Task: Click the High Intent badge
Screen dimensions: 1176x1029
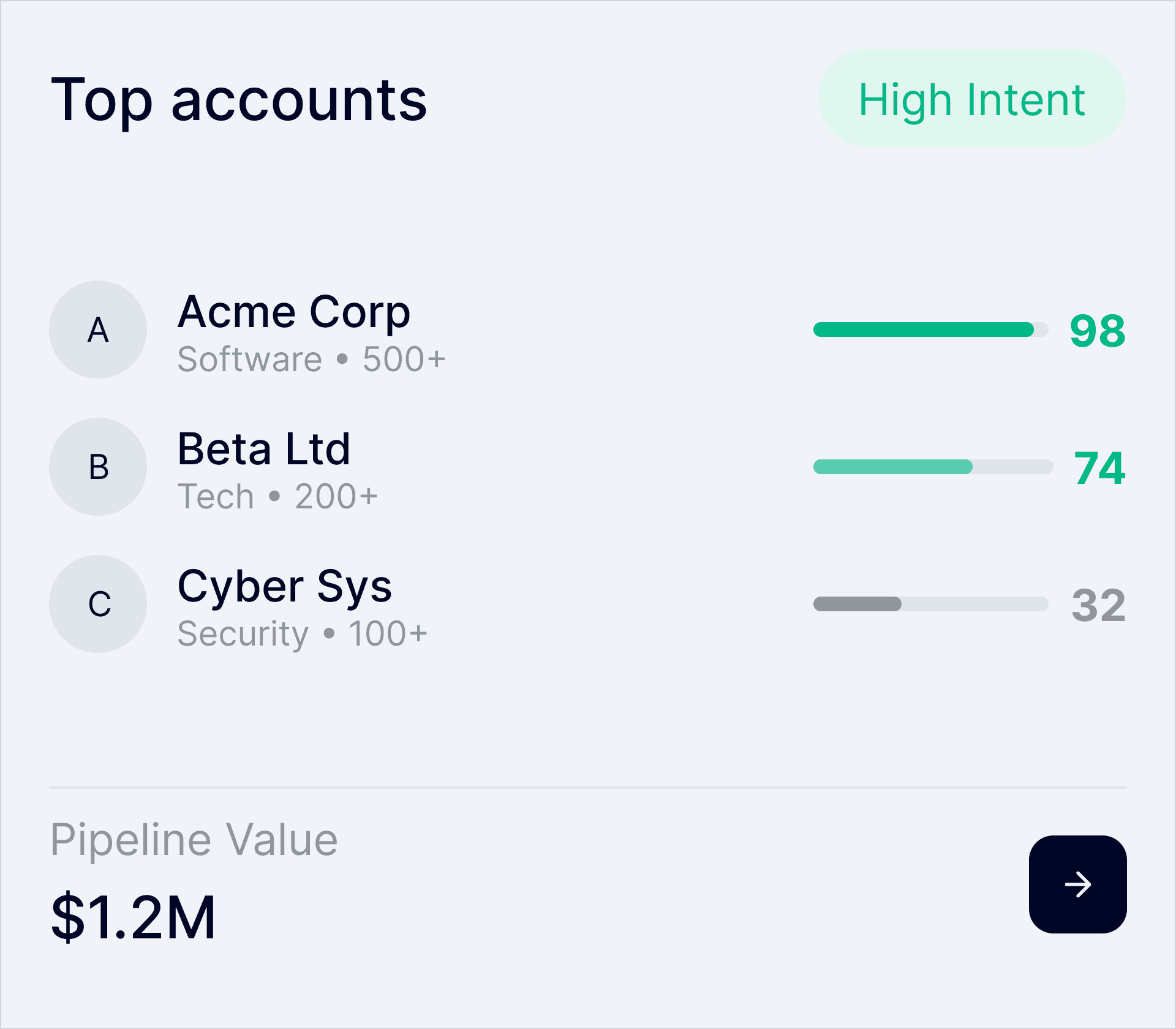Action: [972, 99]
